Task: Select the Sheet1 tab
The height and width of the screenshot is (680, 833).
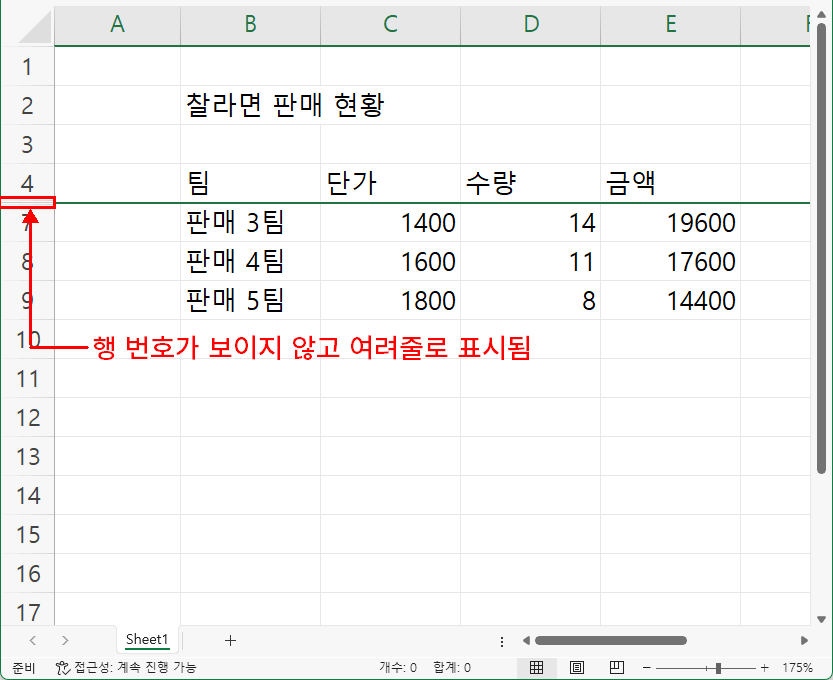Action: pyautogui.click(x=147, y=640)
